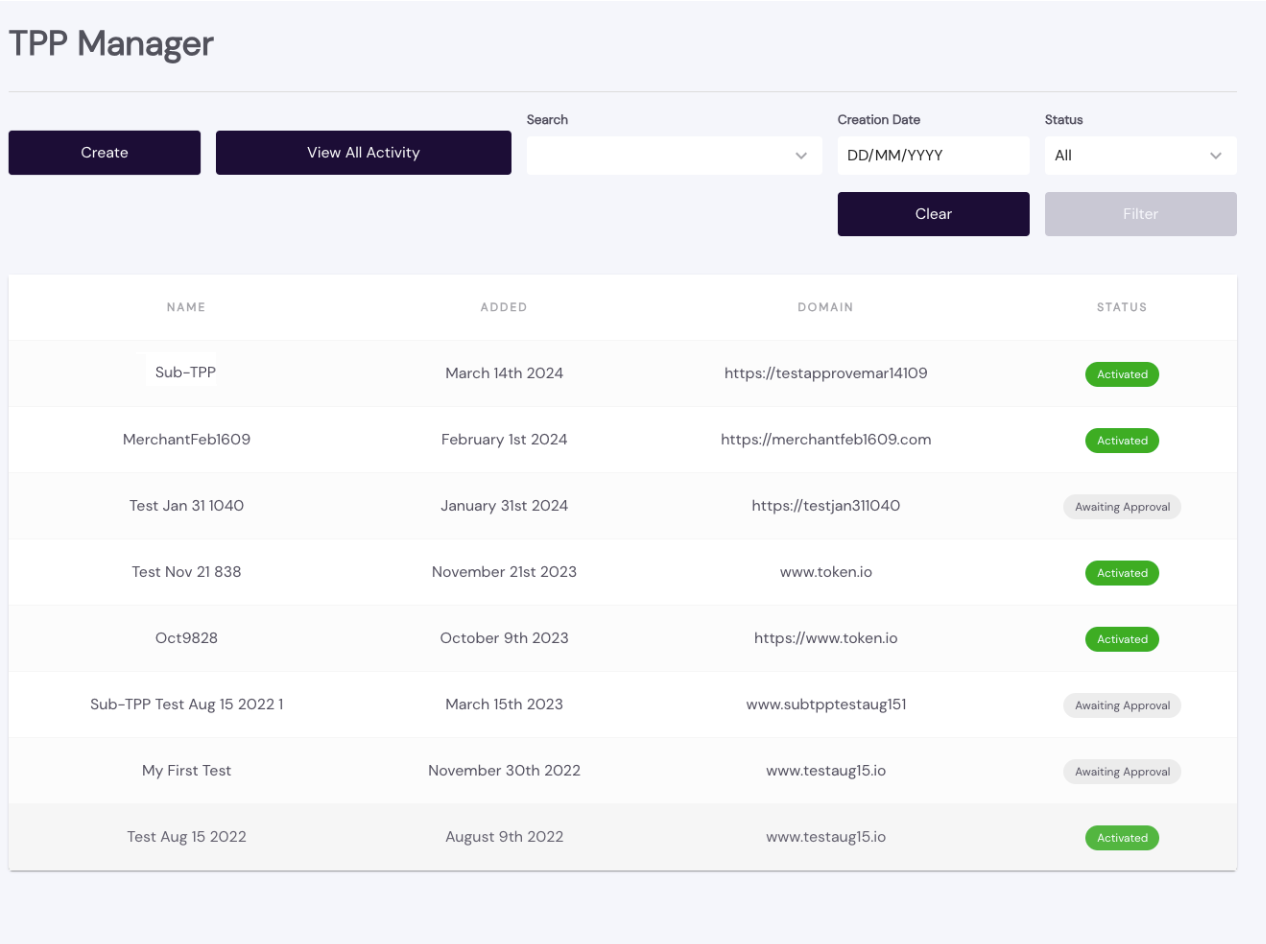
Task: Click Awaiting Approval badge for My First Test
Action: 1121,772
